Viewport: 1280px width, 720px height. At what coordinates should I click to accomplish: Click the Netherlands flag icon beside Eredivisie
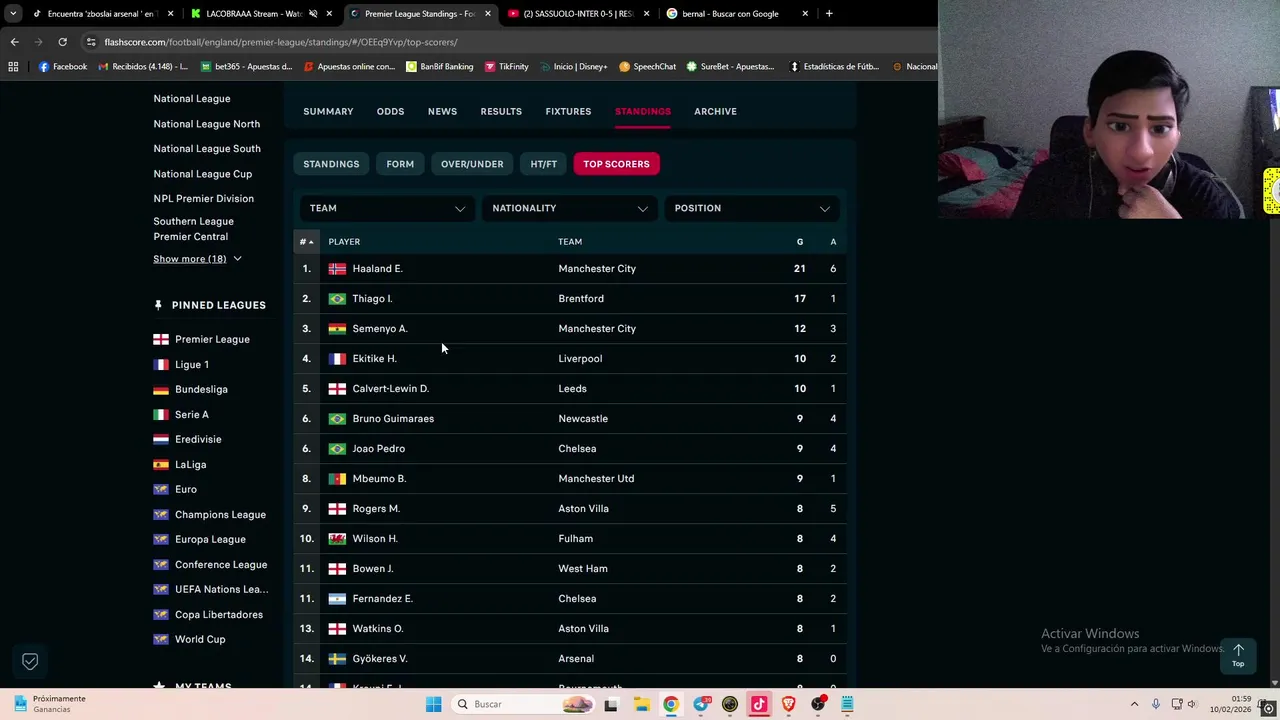pyautogui.click(x=160, y=439)
